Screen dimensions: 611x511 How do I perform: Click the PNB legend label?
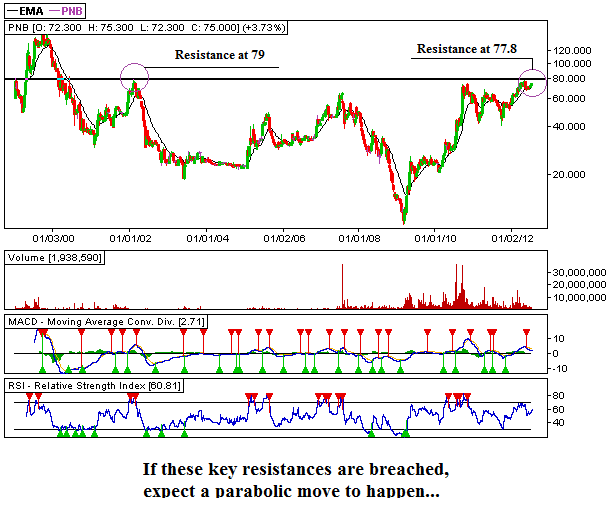pyautogui.click(x=72, y=11)
